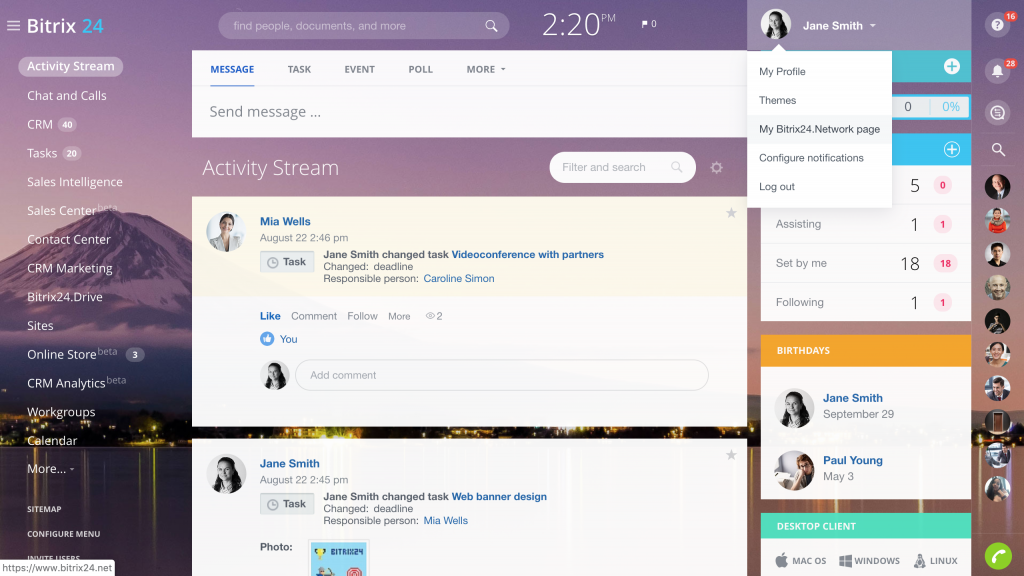The image size is (1024, 576).
Task: Favorite Mia Wells' post with the star
Action: coord(731,212)
